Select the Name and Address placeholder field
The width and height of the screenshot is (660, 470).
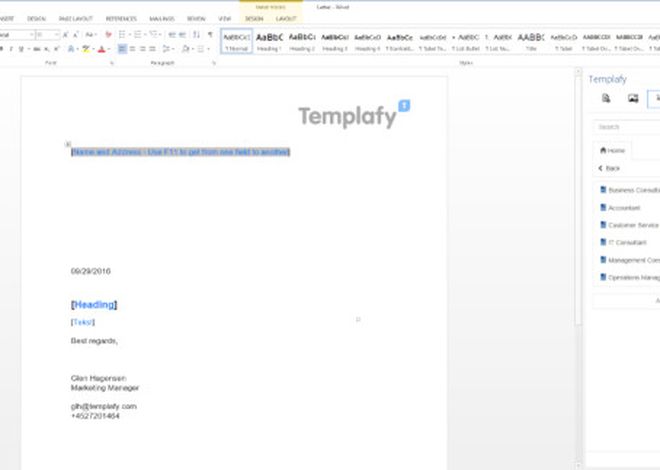point(181,152)
